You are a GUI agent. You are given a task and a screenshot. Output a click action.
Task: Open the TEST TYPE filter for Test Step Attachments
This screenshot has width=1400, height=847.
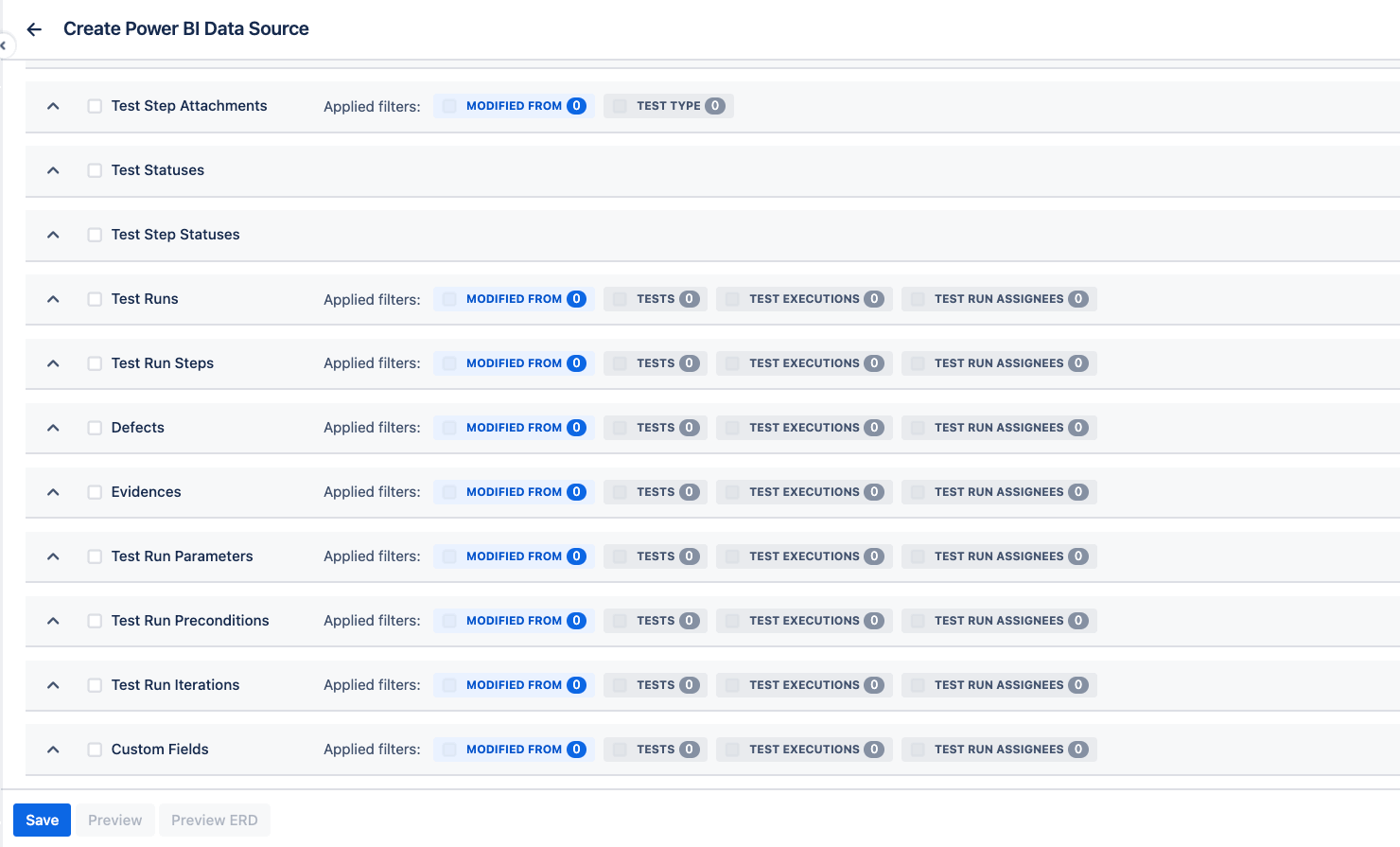[668, 105]
